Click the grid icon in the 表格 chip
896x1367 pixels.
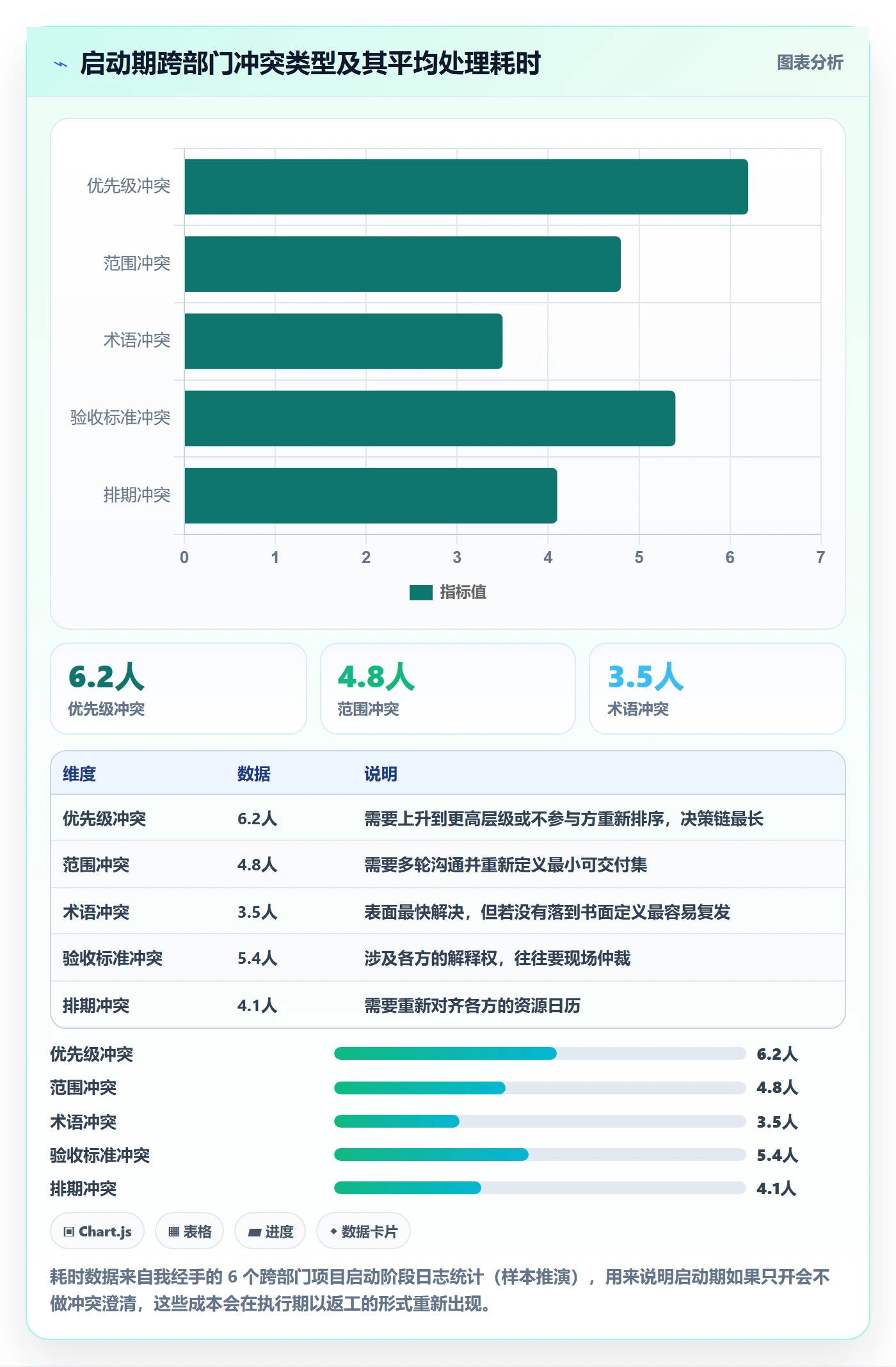click(x=173, y=1232)
